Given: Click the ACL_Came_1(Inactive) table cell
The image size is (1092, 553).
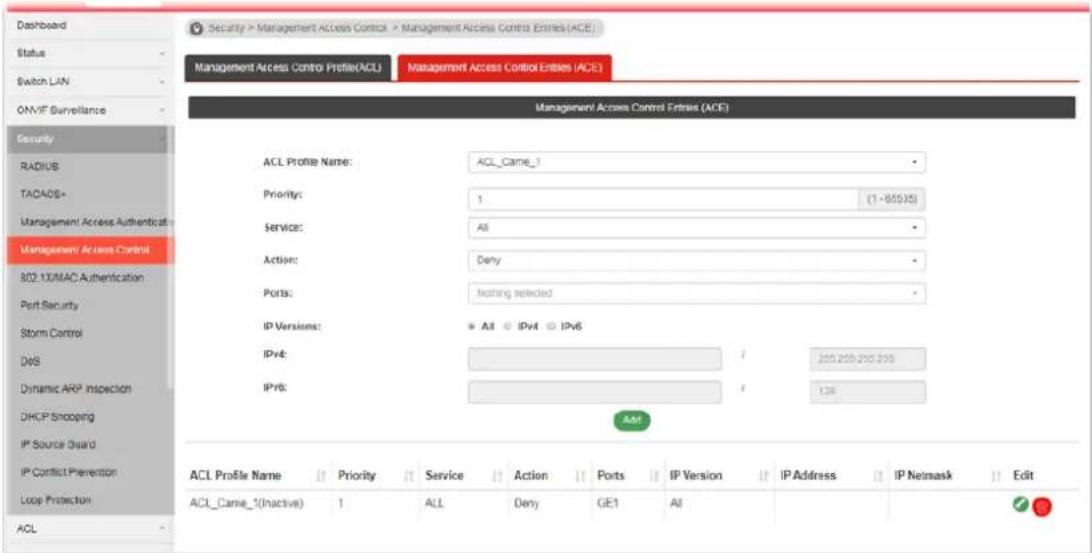Looking at the screenshot, I should click(x=247, y=504).
